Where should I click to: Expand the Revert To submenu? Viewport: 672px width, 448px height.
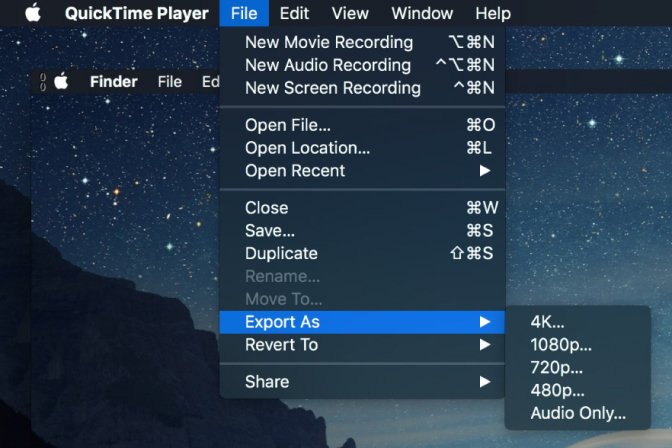363,345
